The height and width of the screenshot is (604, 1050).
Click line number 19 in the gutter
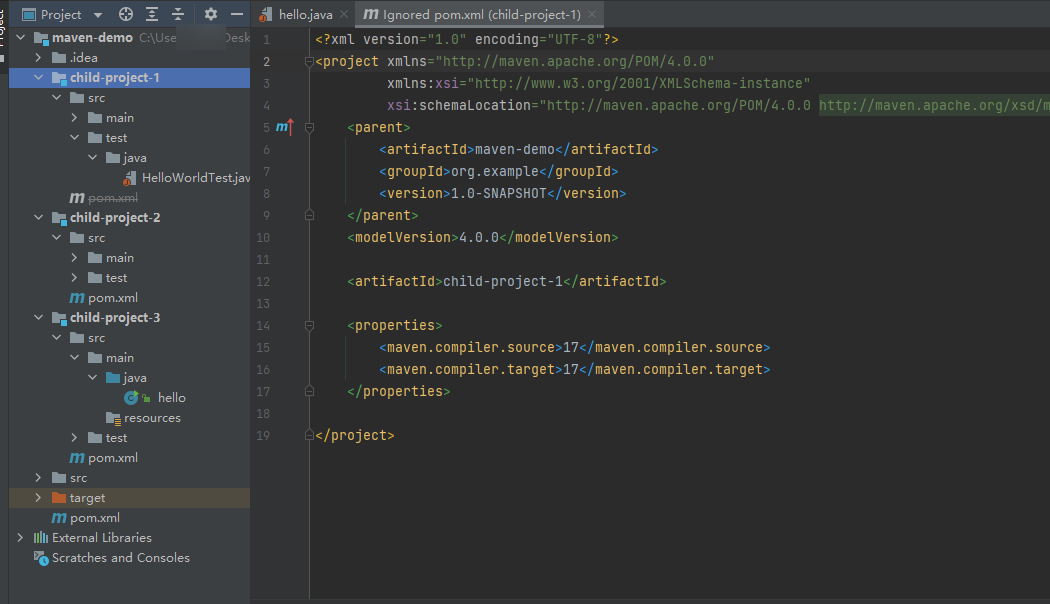pyautogui.click(x=263, y=436)
